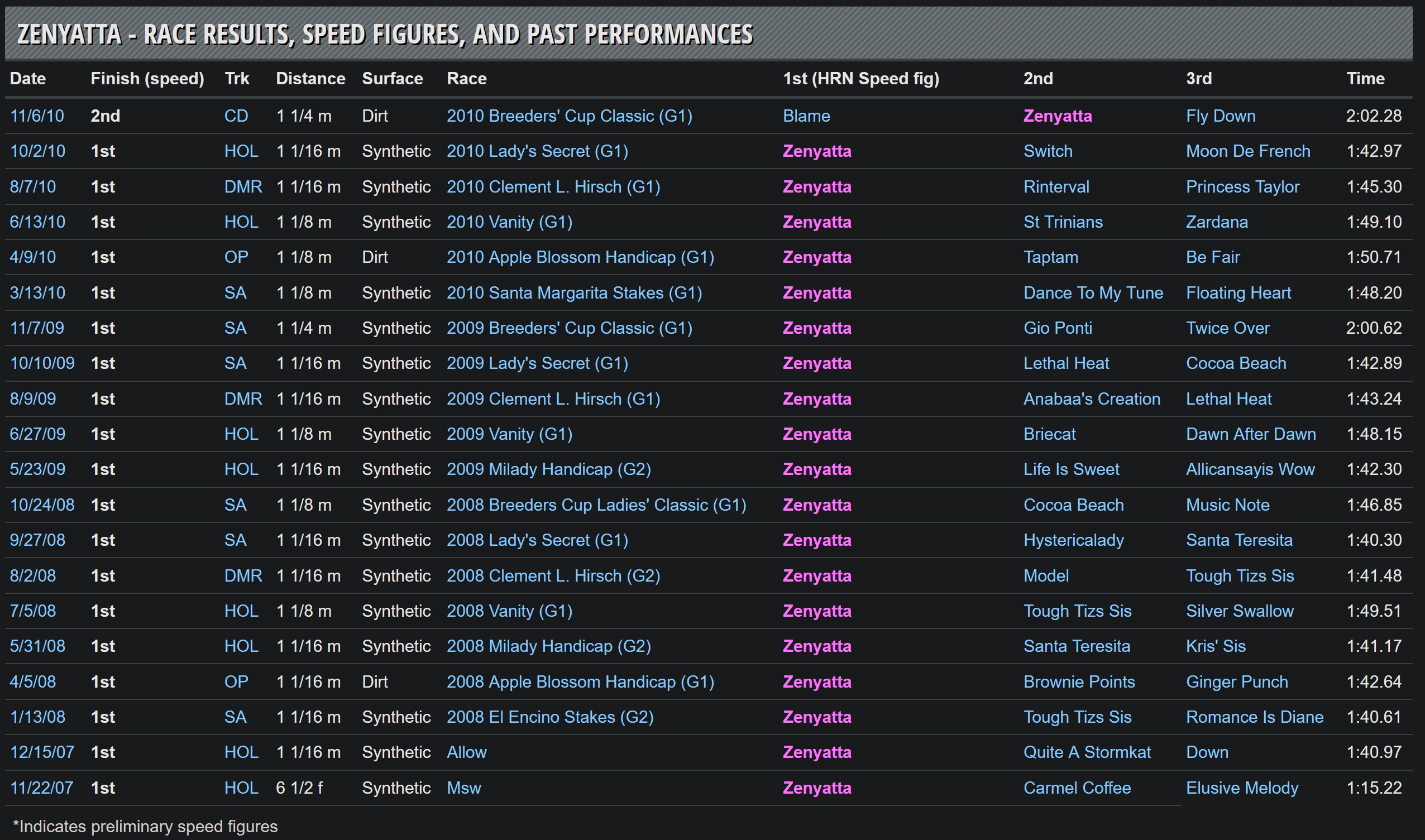1425x840 pixels.
Task: Click 2008 Breeders Cup Ladies' Classic (G1)
Action: [x=596, y=505]
